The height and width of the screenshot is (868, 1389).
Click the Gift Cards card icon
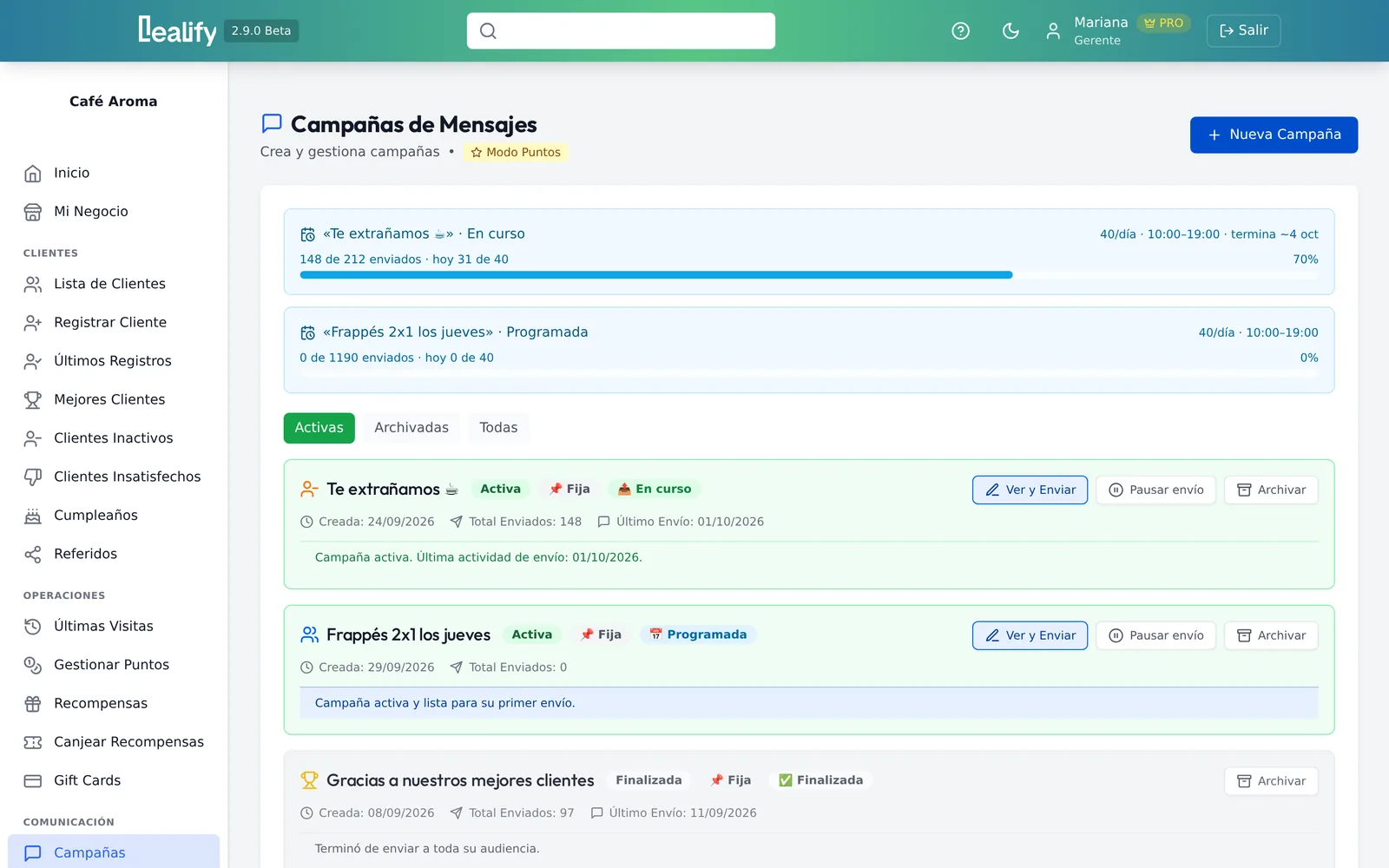tap(33, 780)
